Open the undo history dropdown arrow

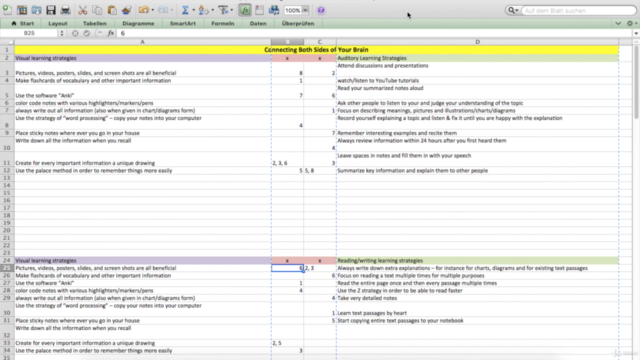[153, 10]
